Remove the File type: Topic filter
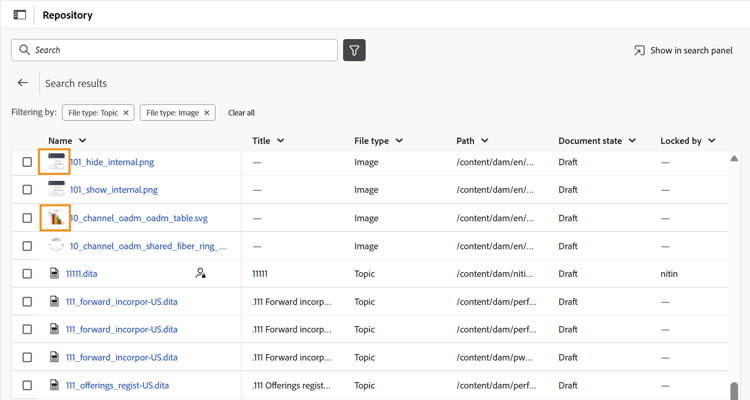Image resolution: width=750 pixels, height=400 pixels. tap(126, 113)
